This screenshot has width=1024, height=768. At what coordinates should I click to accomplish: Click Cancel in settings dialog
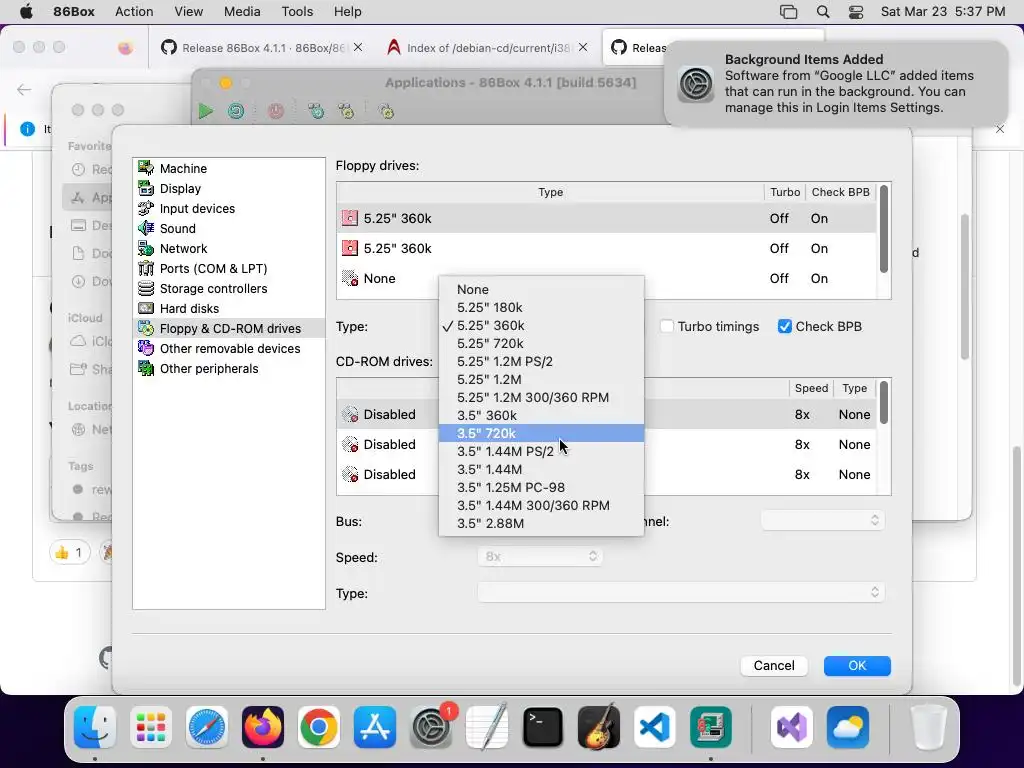tap(774, 665)
